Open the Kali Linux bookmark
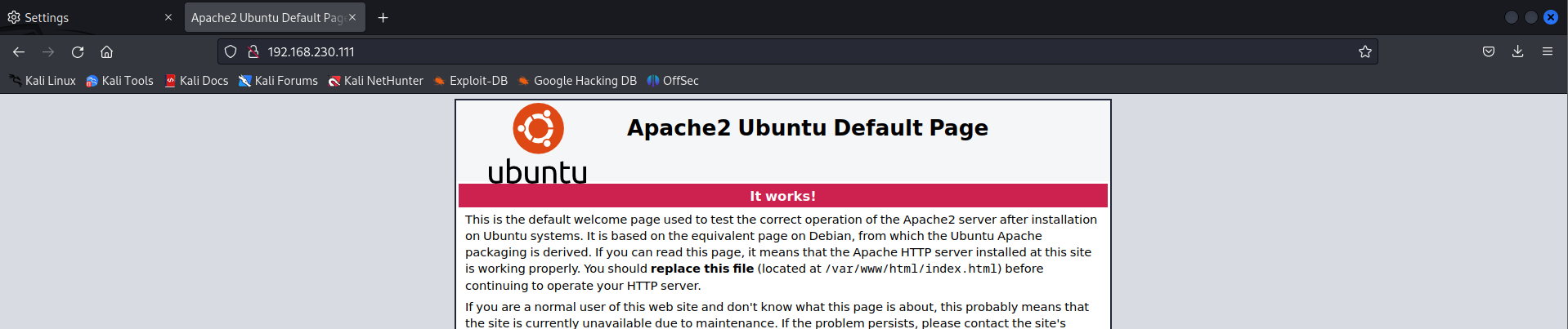Viewport: 1568px width, 329px height. pos(43,81)
